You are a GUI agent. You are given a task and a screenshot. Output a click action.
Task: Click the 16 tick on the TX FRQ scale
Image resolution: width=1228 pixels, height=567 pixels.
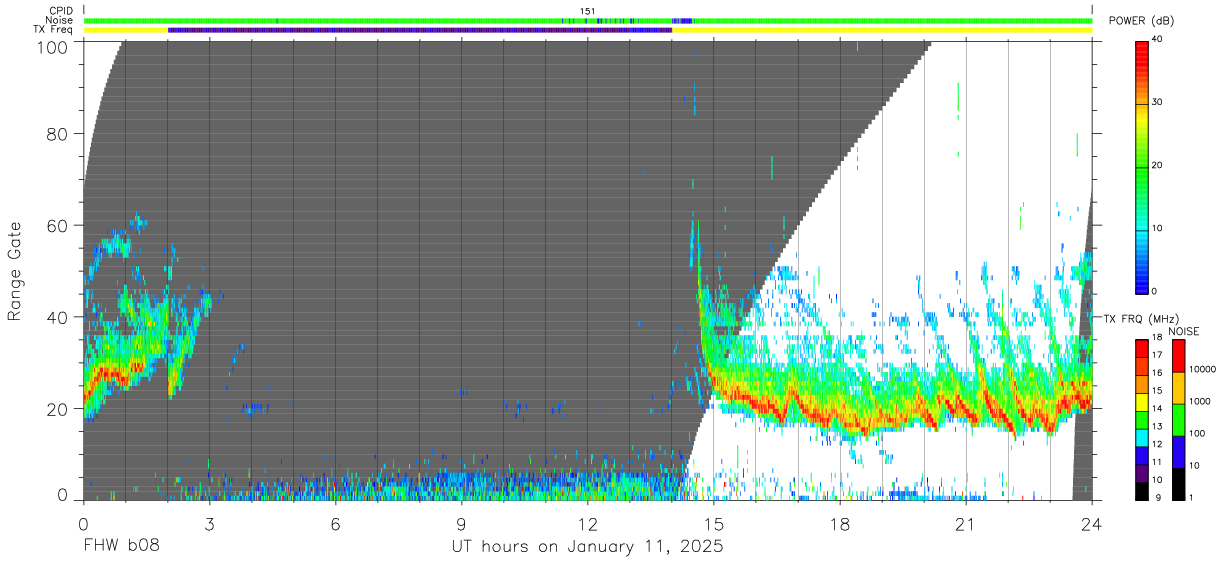click(x=1160, y=374)
